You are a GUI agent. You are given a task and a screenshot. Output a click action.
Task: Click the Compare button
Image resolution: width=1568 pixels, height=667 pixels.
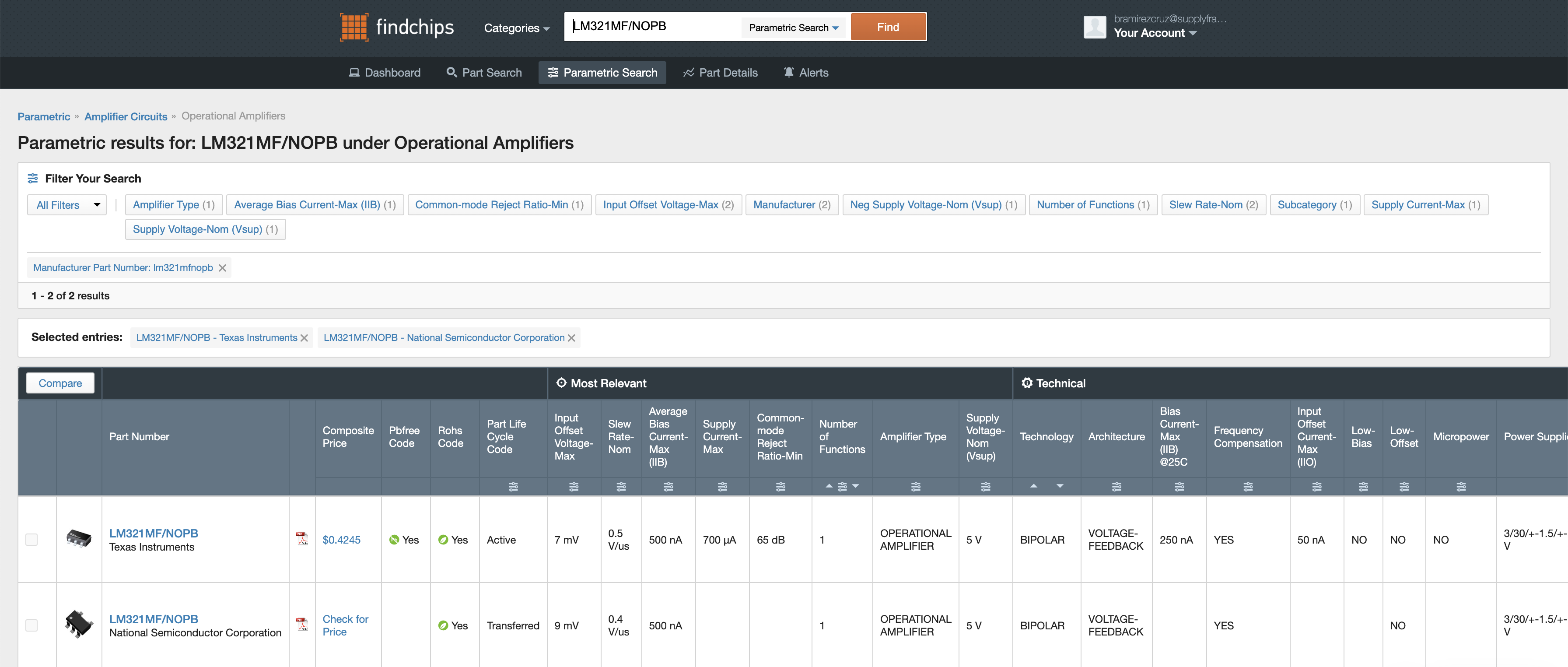click(x=60, y=383)
